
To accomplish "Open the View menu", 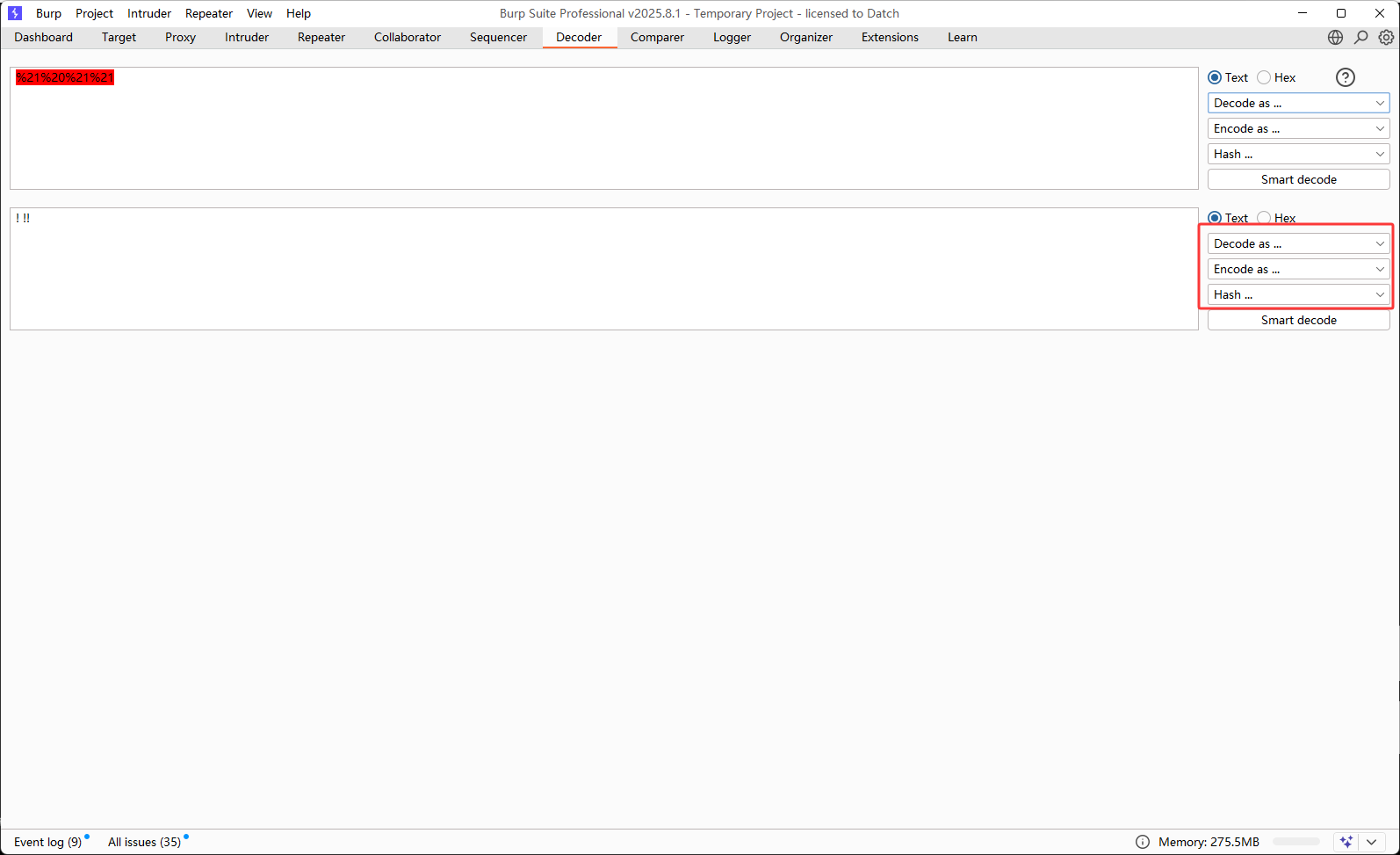I will click(x=259, y=13).
